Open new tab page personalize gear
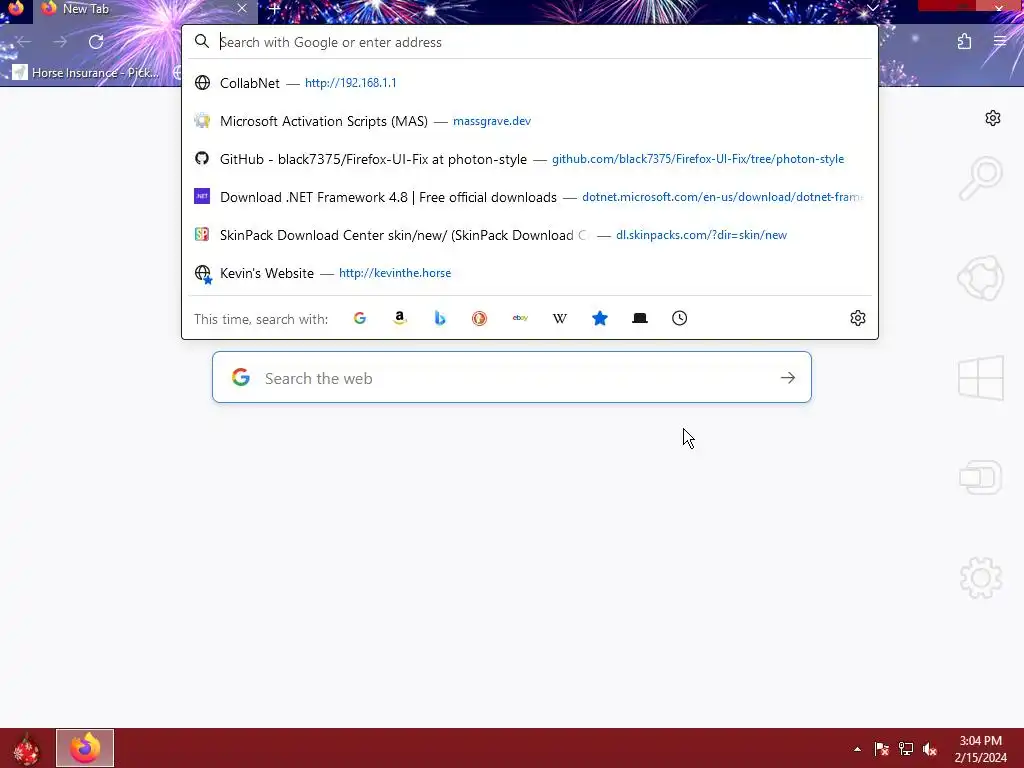Image resolution: width=1024 pixels, height=768 pixels. 993,118
